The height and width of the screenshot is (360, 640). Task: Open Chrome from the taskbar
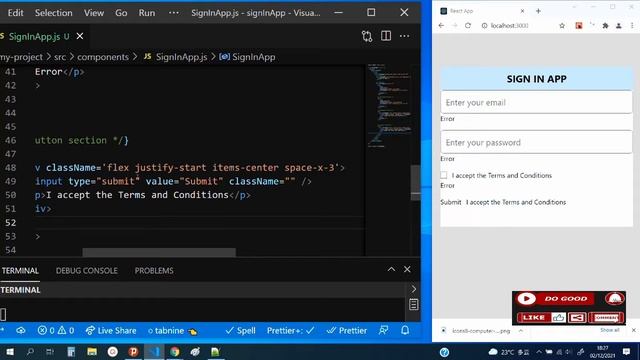pyautogui.click(x=175, y=351)
